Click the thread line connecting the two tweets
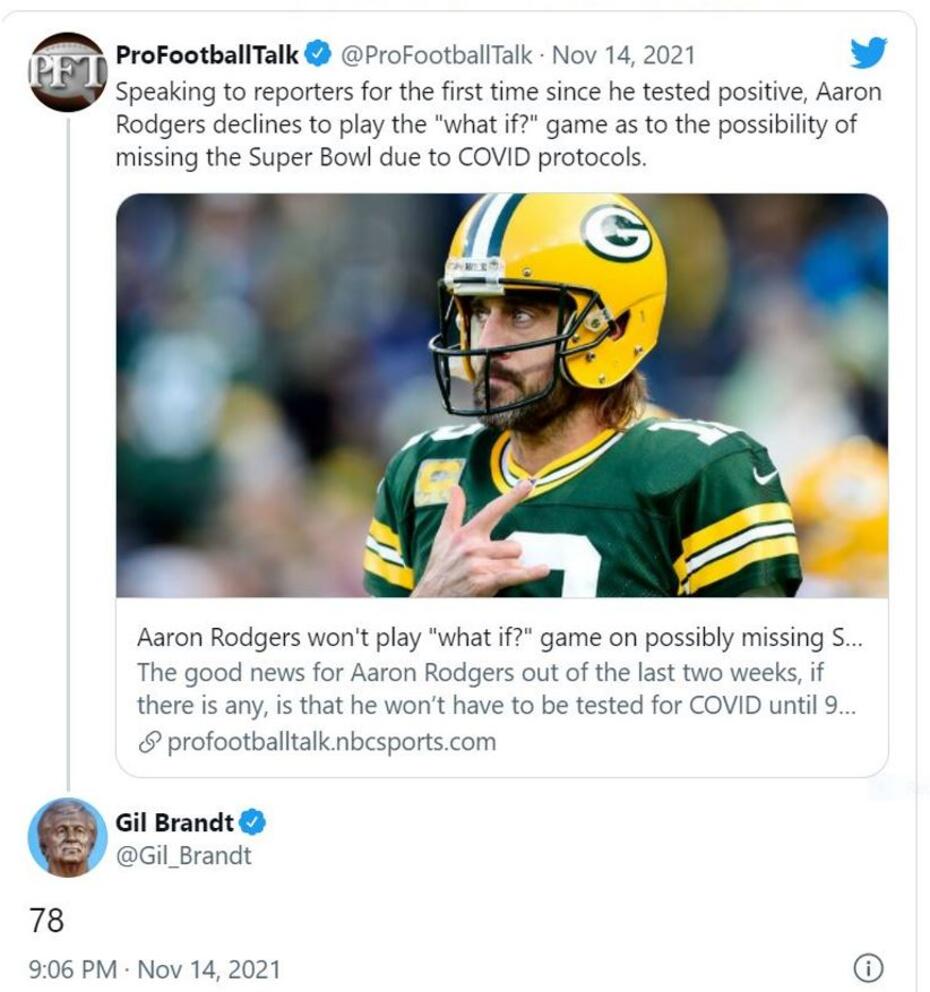This screenshot has width=930, height=992. [67, 450]
